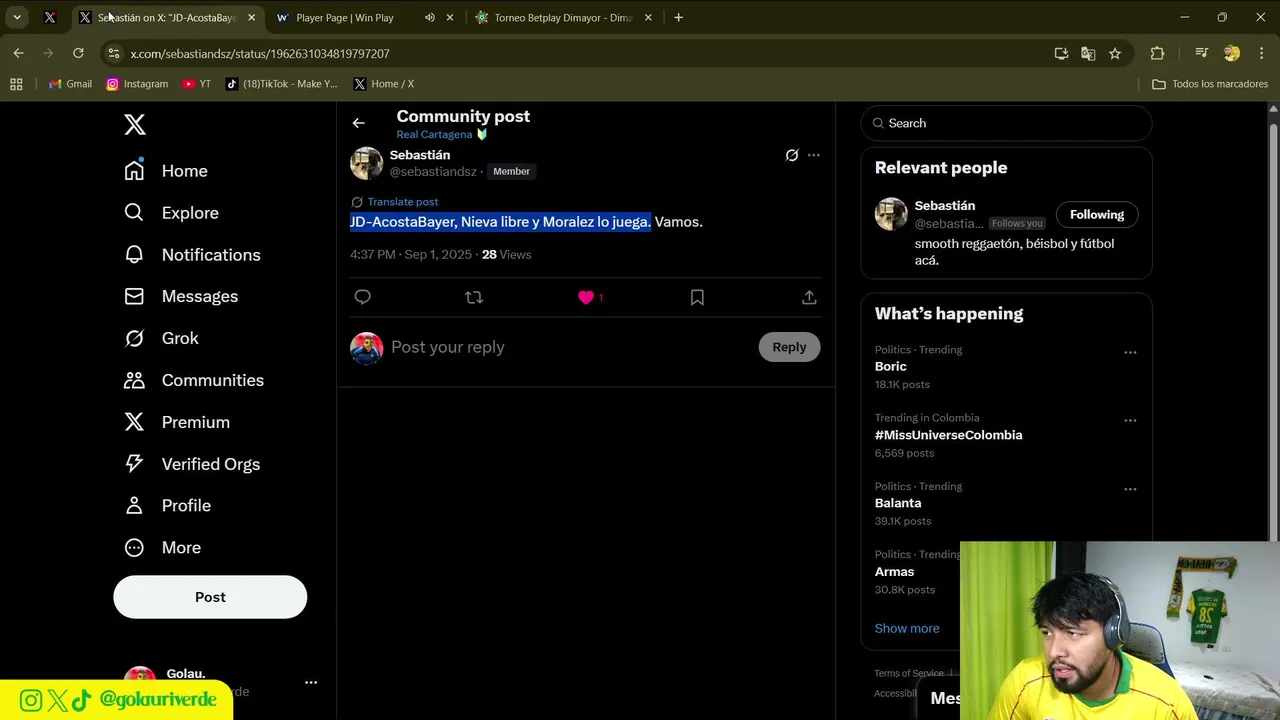
Task: Open the Chrome profile avatar
Action: click(x=1232, y=53)
